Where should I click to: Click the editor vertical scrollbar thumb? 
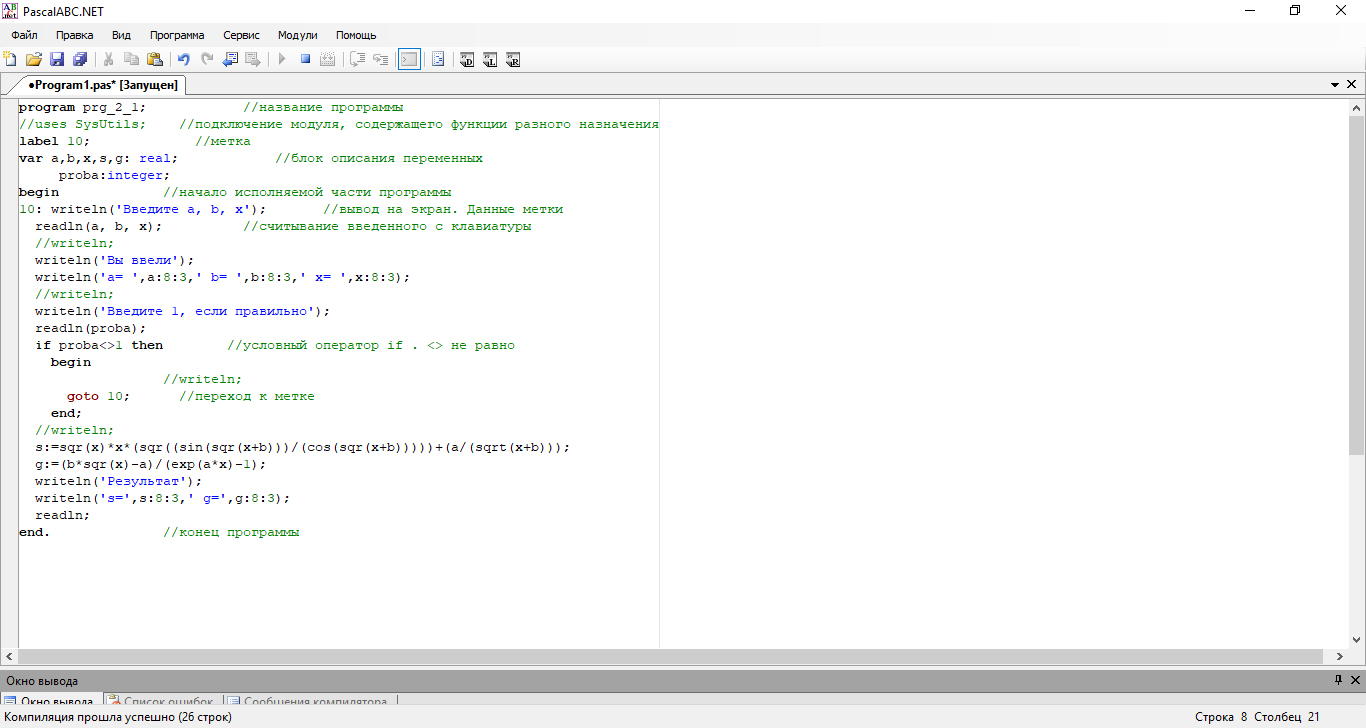point(1357,285)
